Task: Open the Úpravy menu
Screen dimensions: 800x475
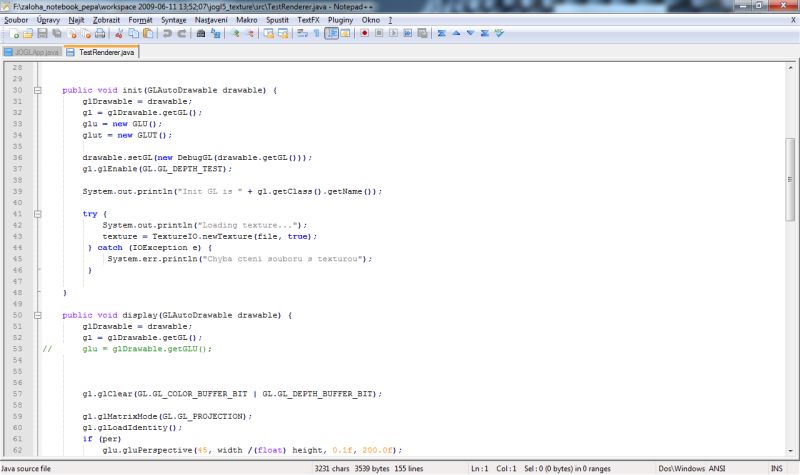Action: pos(48,20)
